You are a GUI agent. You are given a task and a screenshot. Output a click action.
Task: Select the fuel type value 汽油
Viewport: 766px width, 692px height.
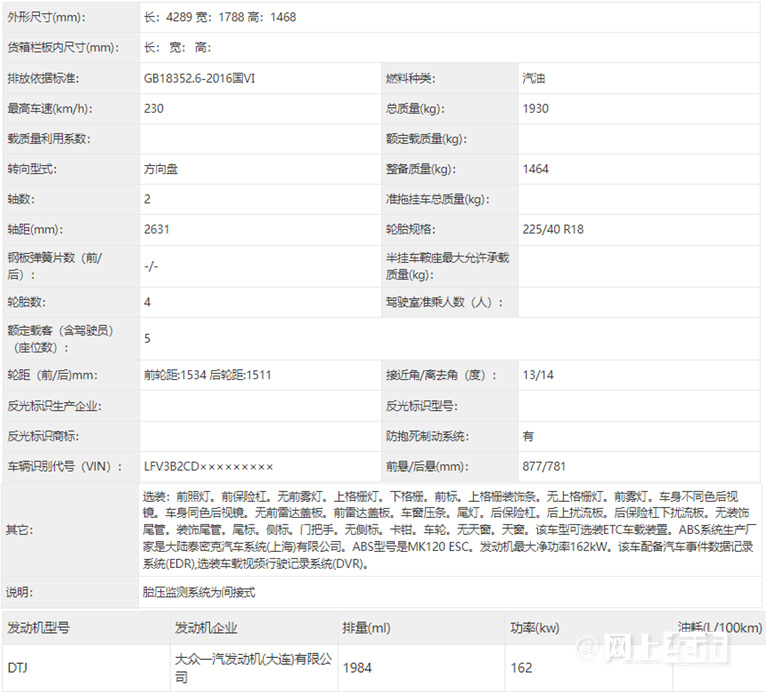(x=534, y=78)
